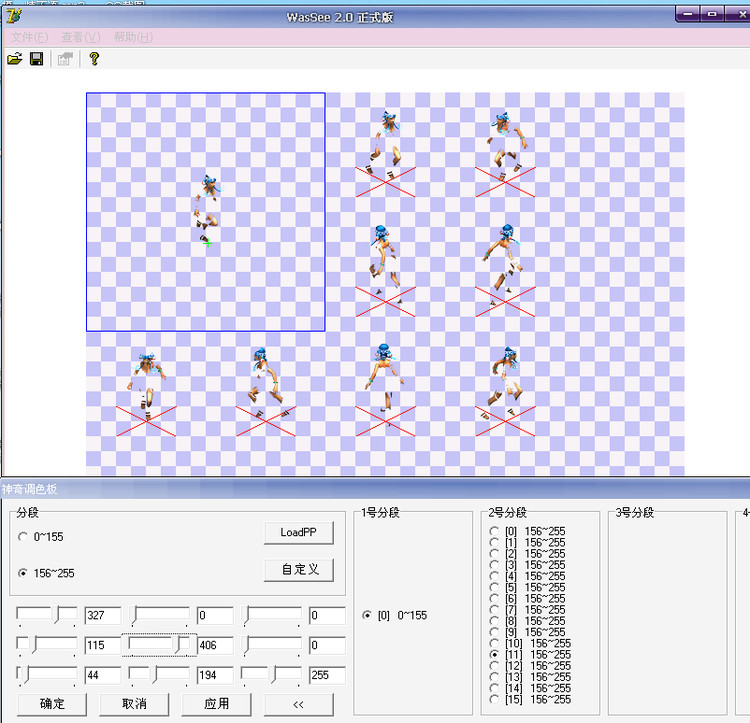Open help via question mark icon
The width and height of the screenshot is (750, 723).
(94, 59)
